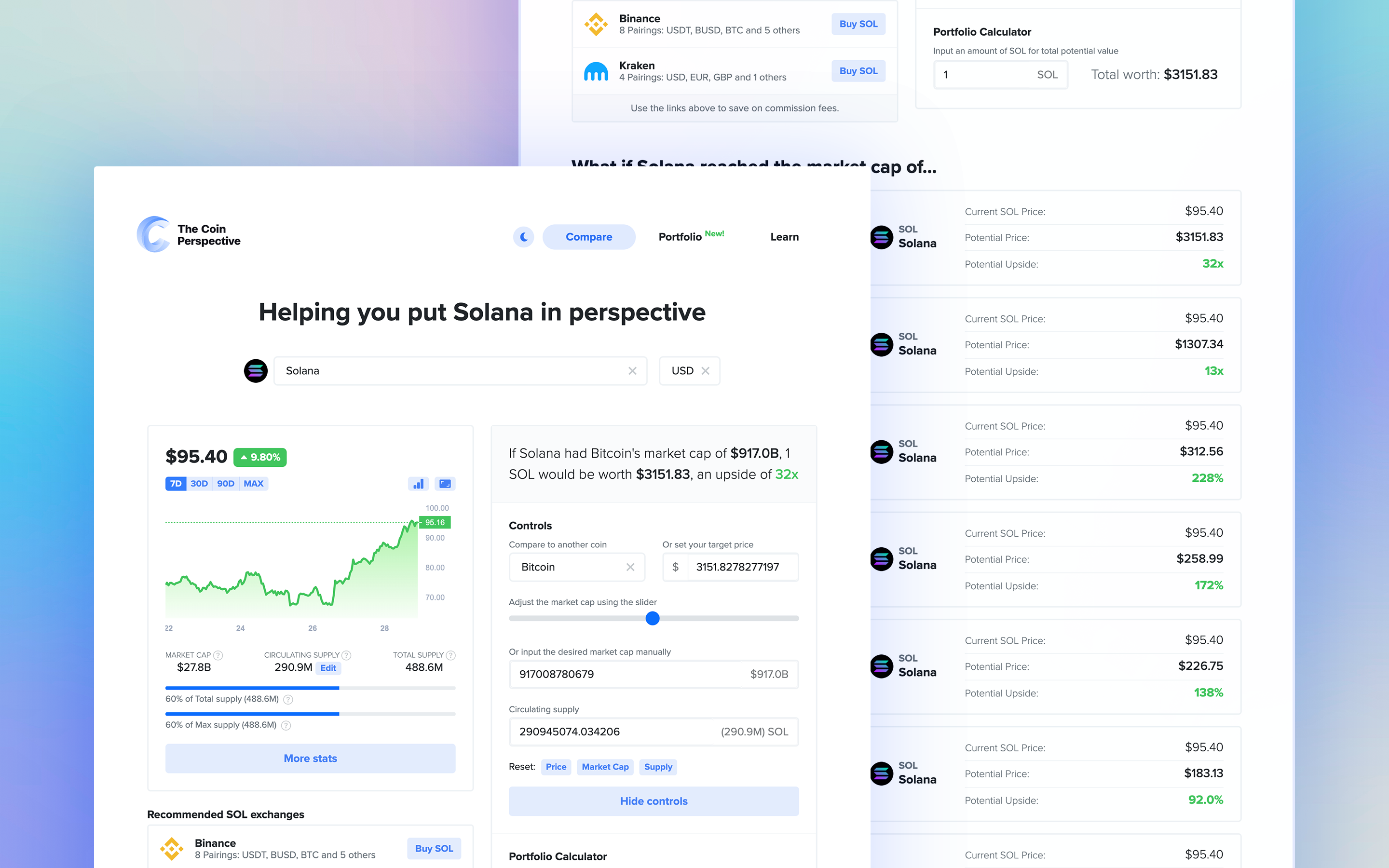Drag the market cap adjustment slider
Image resolution: width=1389 pixels, height=868 pixels.
[x=653, y=618]
